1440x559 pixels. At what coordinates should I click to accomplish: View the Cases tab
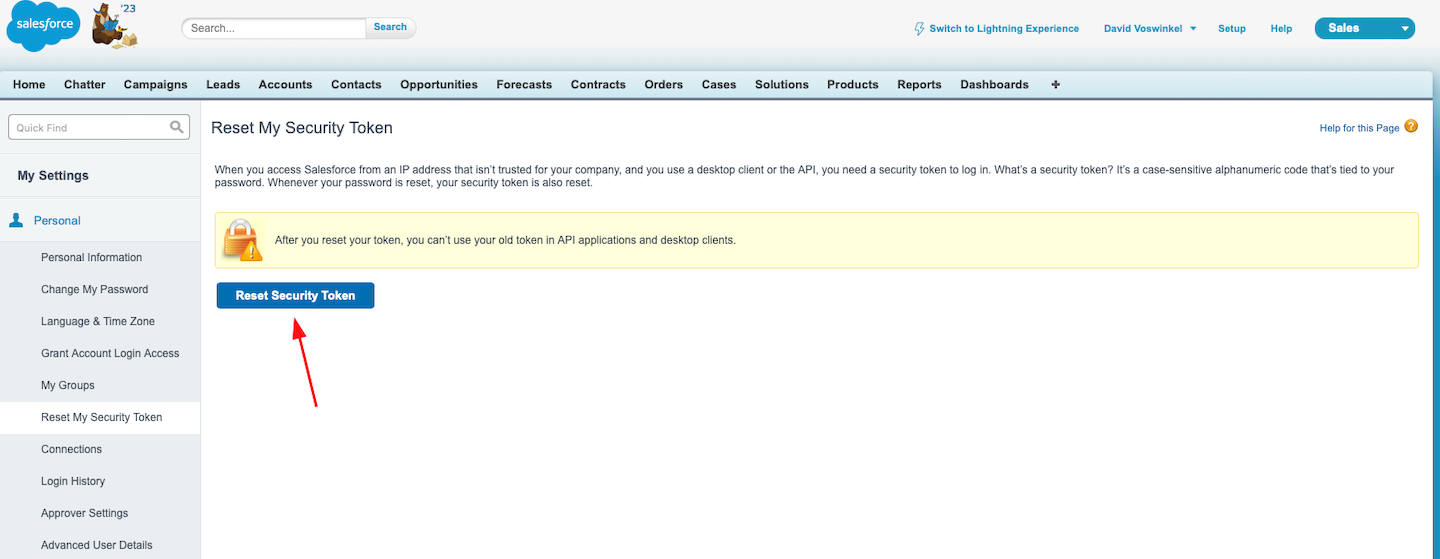pos(719,85)
